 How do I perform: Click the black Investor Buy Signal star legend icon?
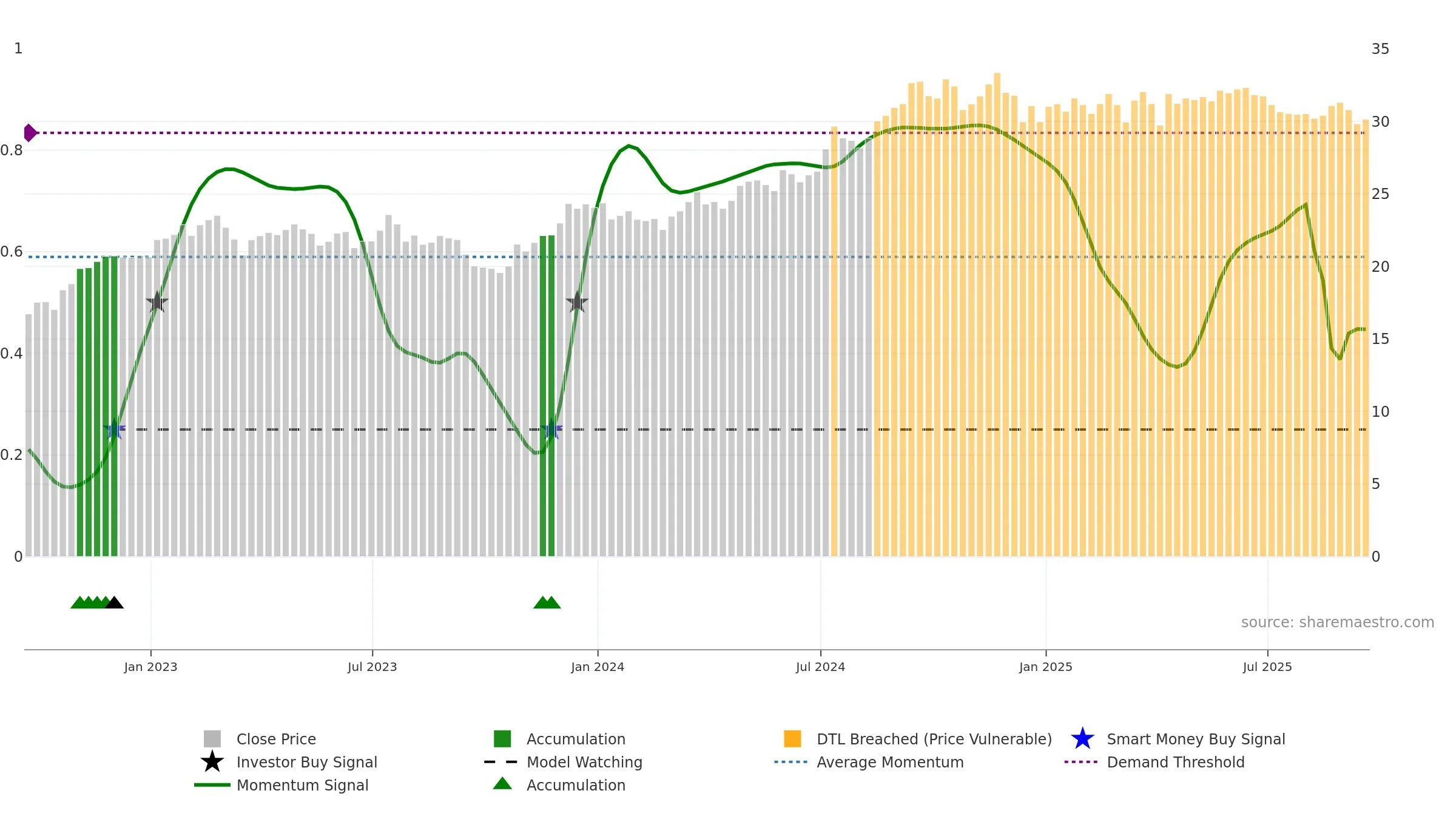pyautogui.click(x=212, y=762)
